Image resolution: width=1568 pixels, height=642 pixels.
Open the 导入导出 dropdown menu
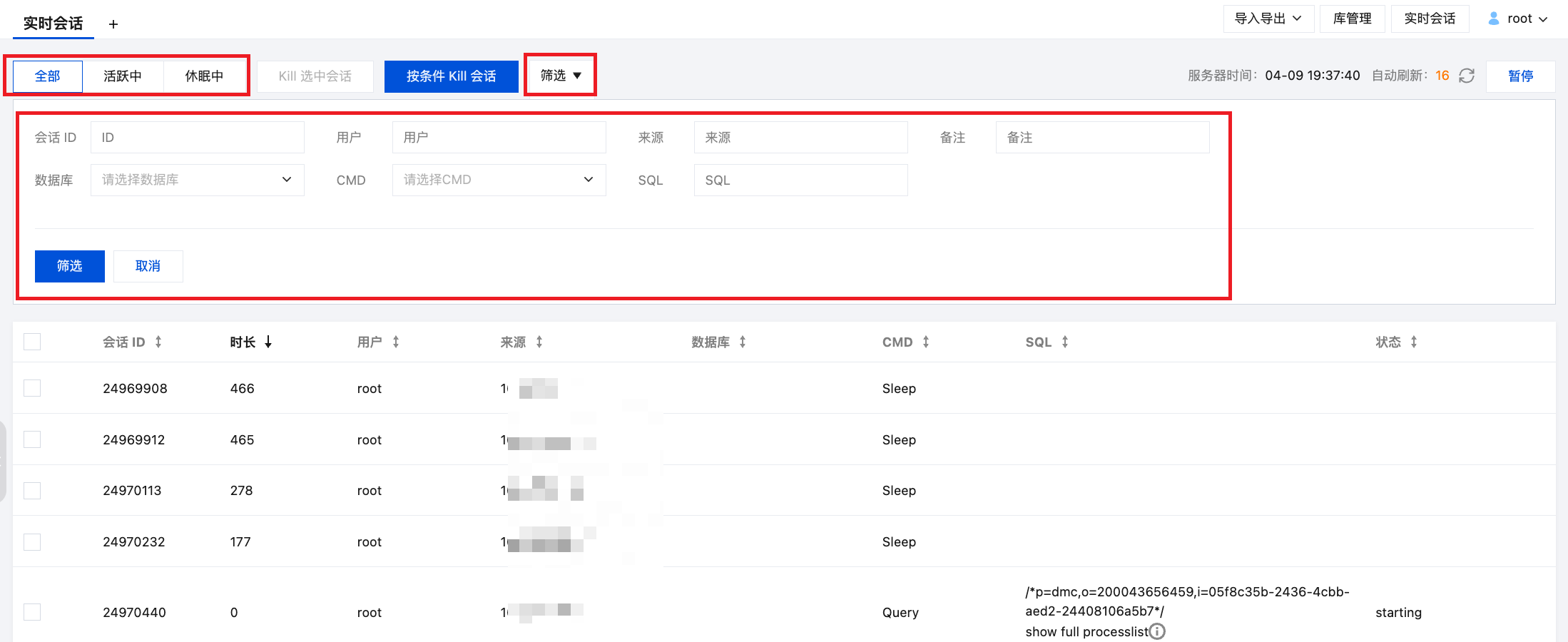[x=1268, y=19]
